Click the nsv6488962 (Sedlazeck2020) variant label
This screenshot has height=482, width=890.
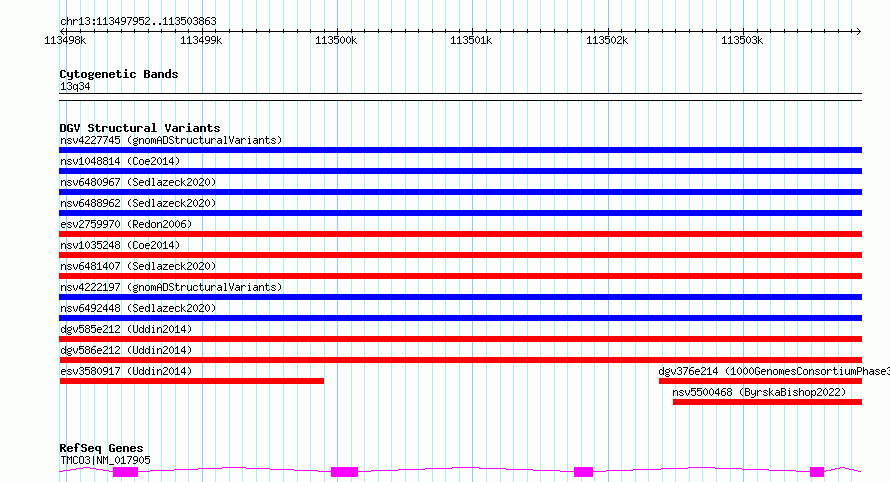click(138, 203)
